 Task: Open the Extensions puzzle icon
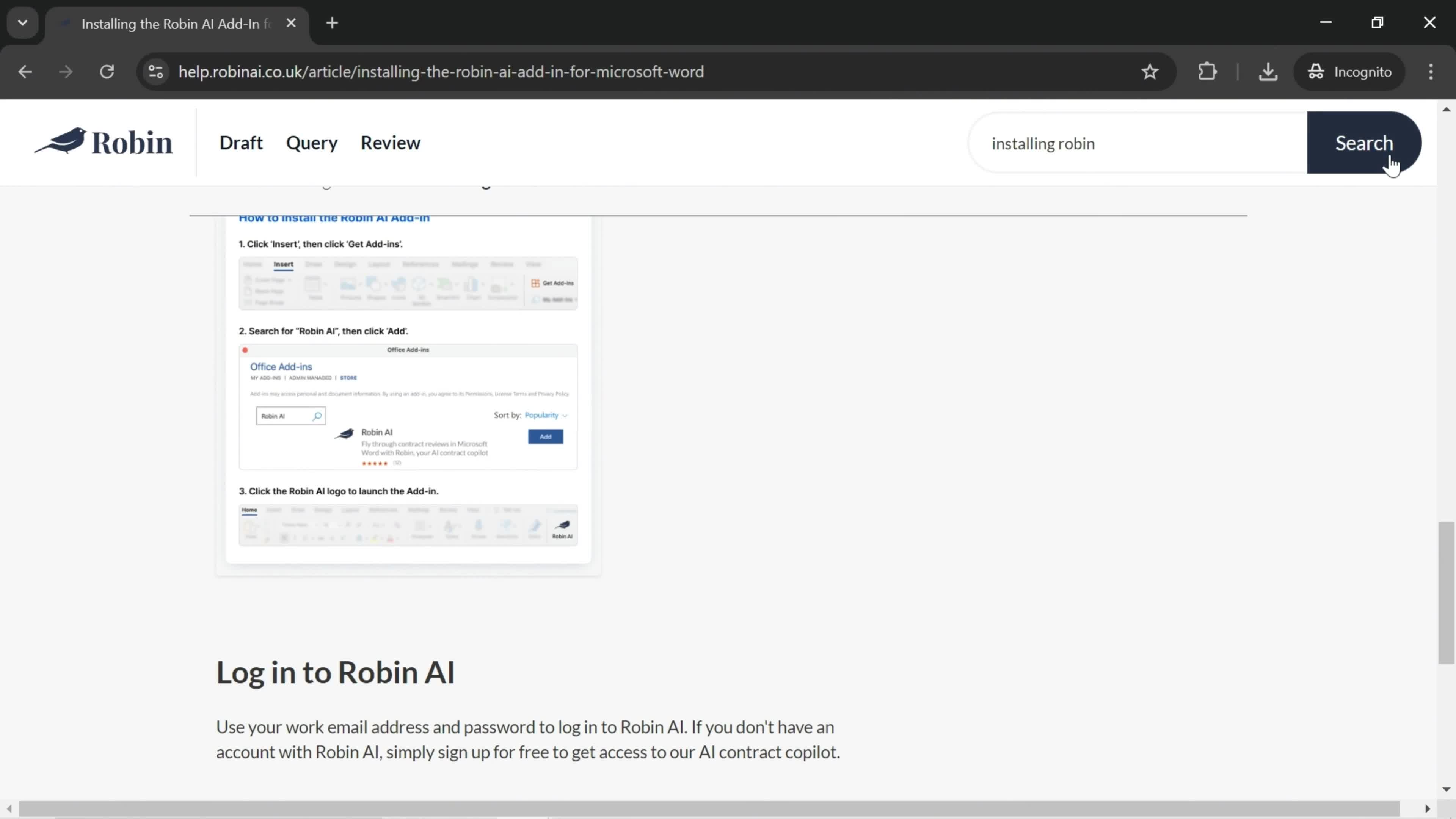tap(1207, 72)
